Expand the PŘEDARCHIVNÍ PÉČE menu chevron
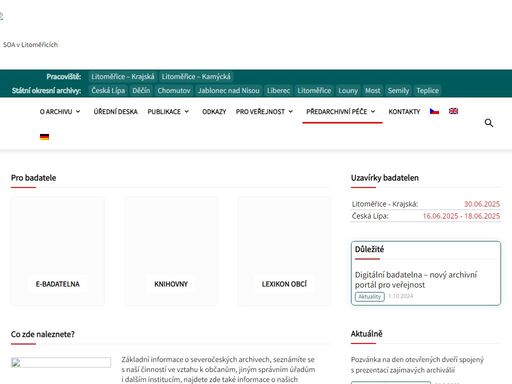Image resolution: width=512 pixels, height=384 pixels. pyautogui.click(x=373, y=111)
